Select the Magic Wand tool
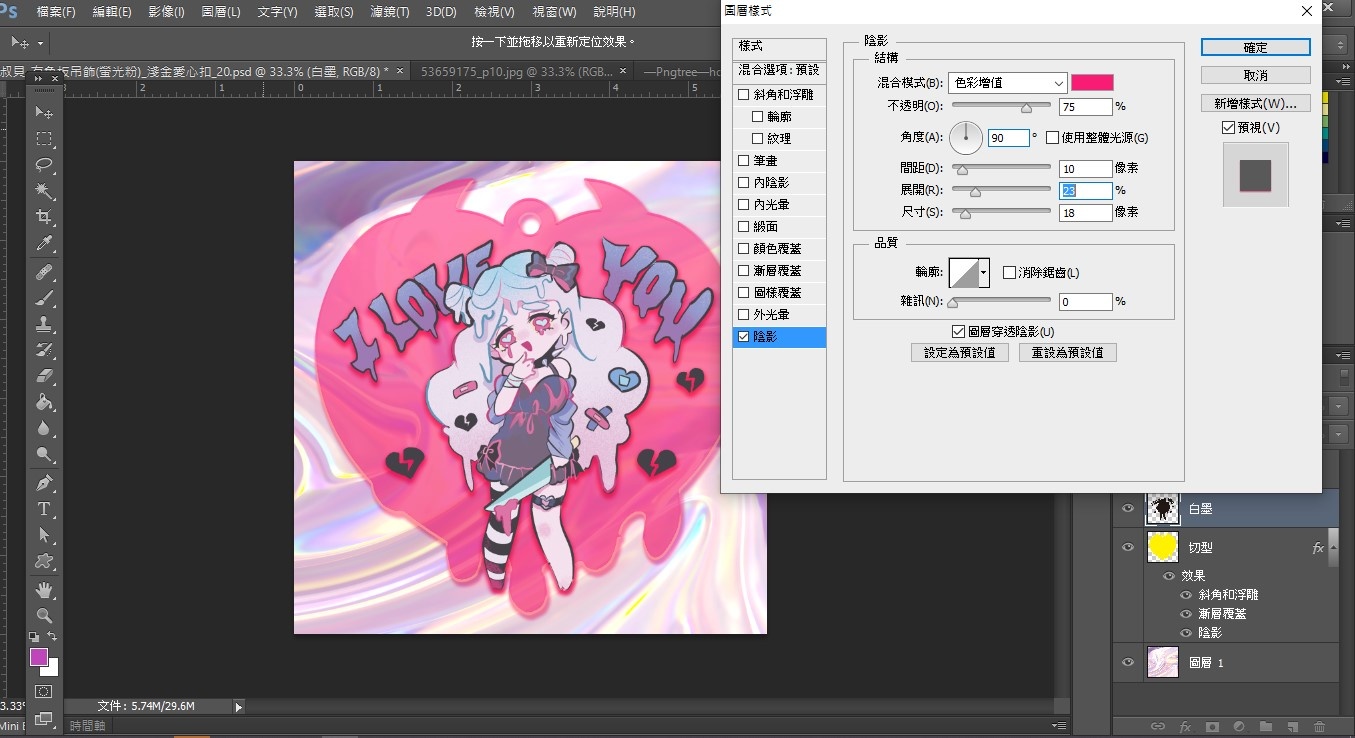This screenshot has width=1355, height=738. coord(44,191)
